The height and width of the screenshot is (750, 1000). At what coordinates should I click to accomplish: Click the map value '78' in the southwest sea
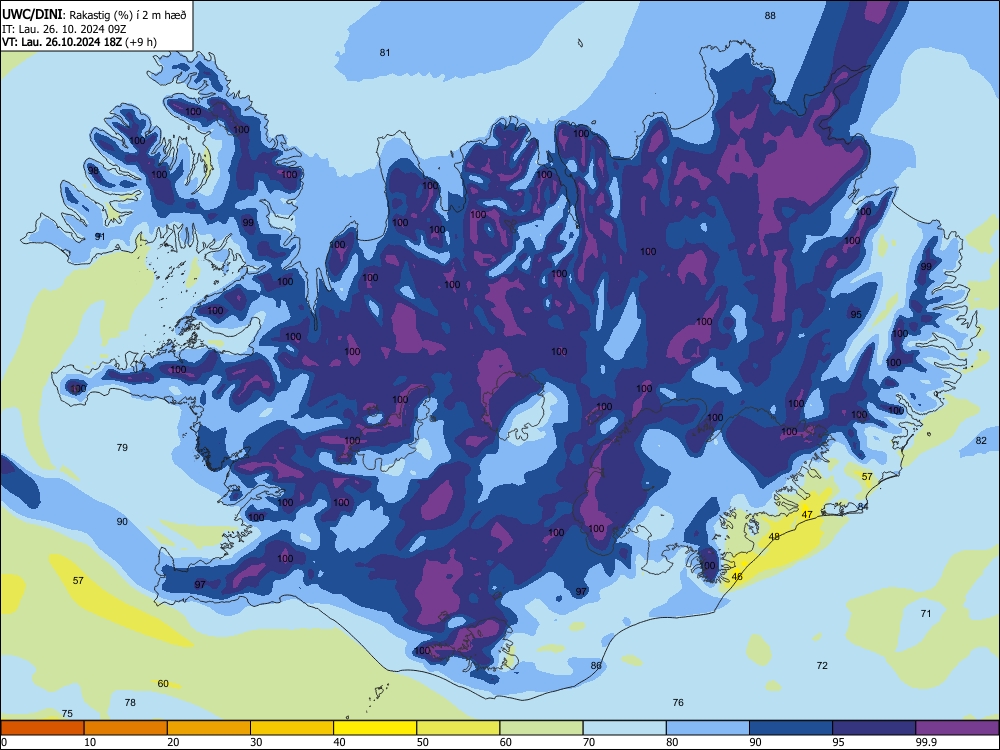tap(130, 702)
